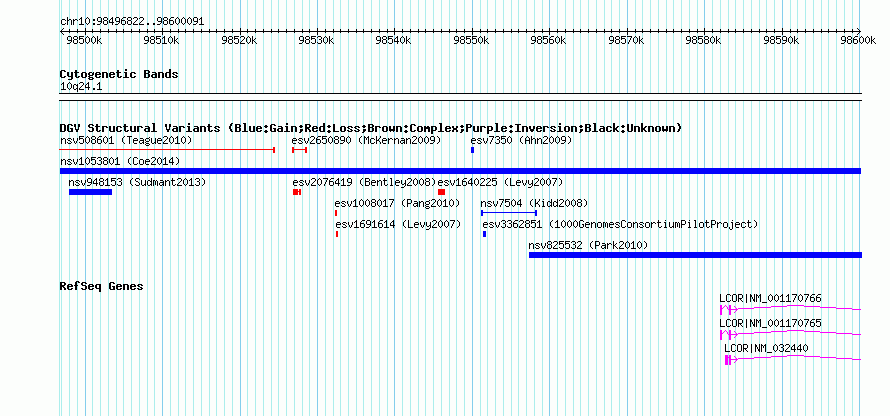Click the 98520k ruler tick label
This screenshot has width=890, height=416.
click(239, 40)
